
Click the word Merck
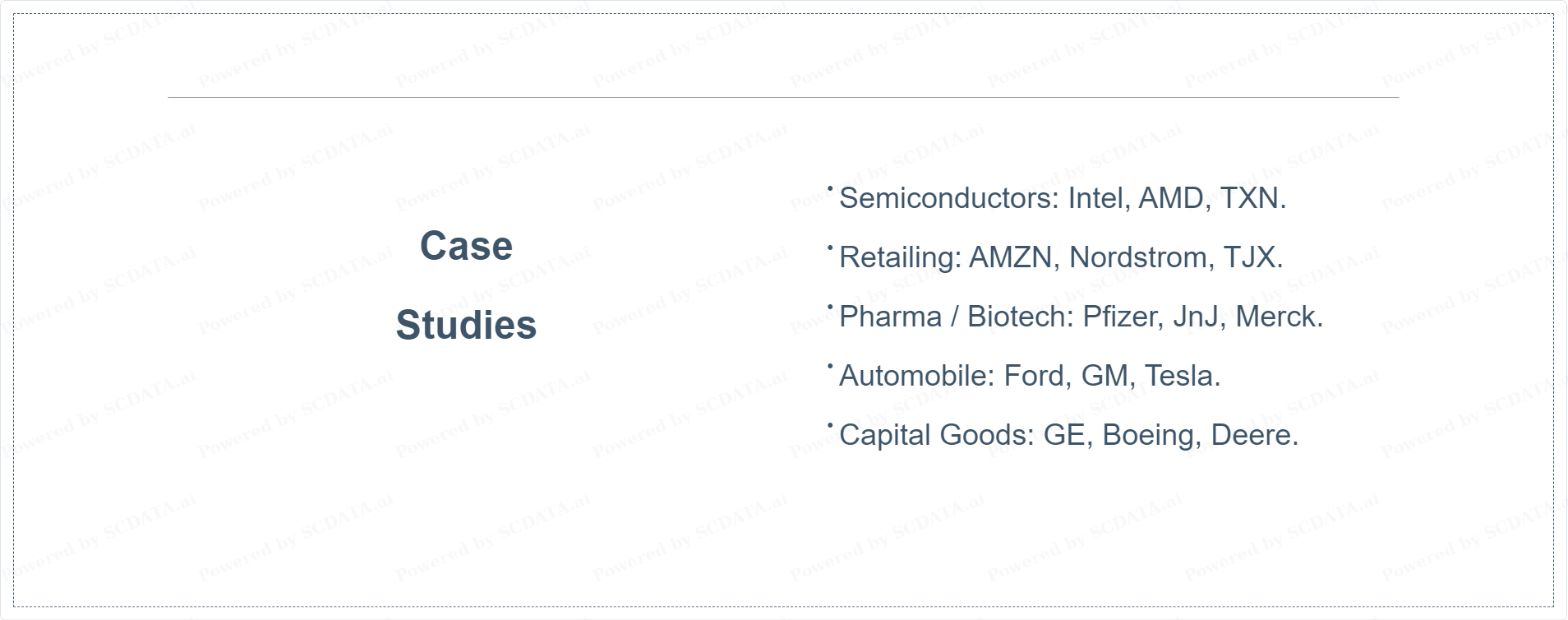(1275, 317)
